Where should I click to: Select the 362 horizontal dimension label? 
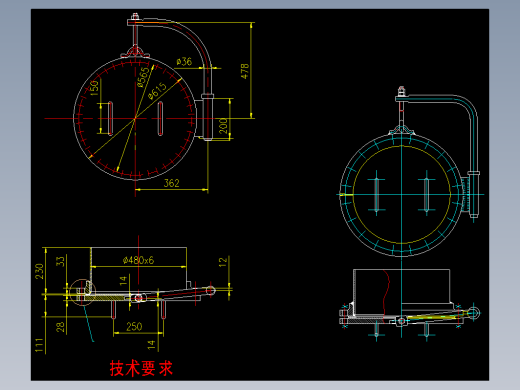(171, 183)
